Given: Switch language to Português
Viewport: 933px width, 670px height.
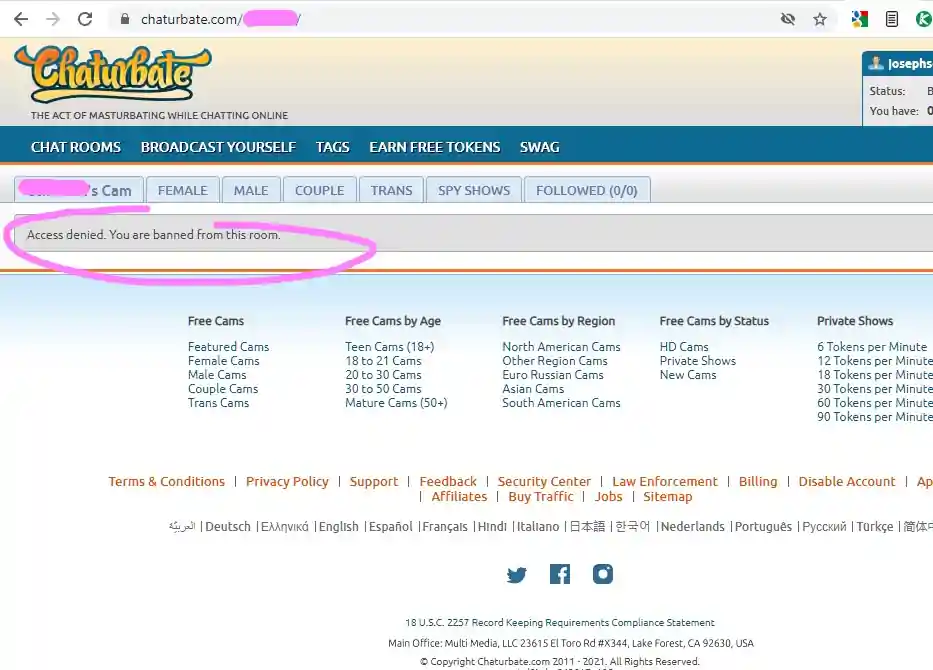Looking at the screenshot, I should [x=763, y=527].
